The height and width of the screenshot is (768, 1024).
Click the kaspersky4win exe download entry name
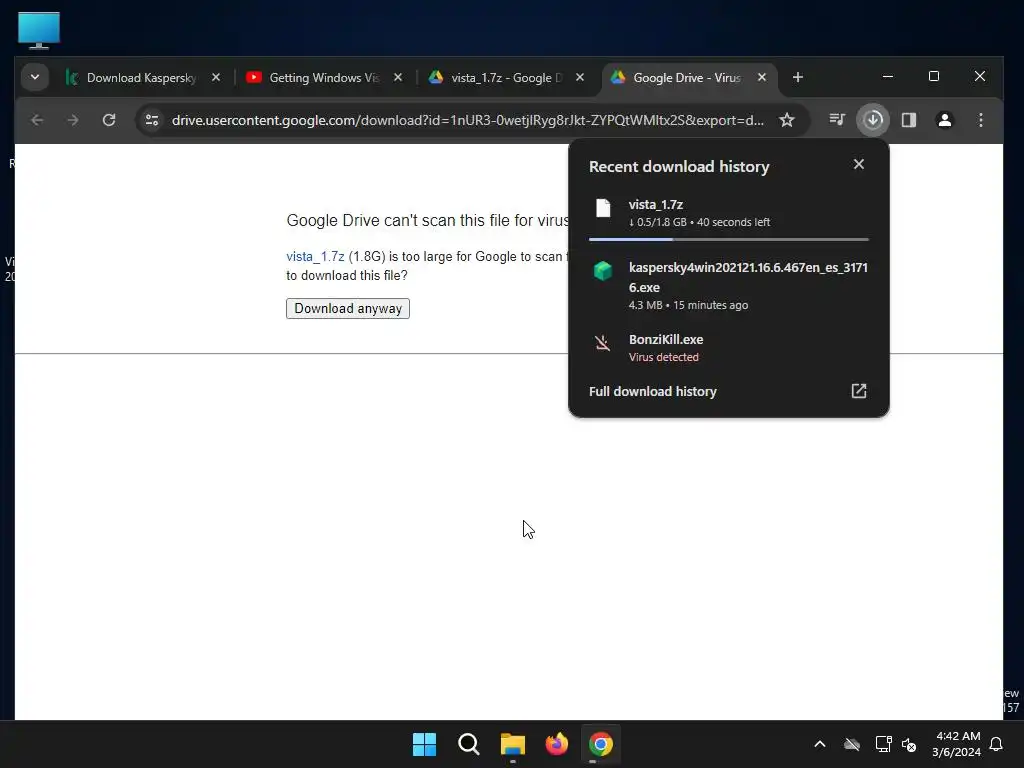748,277
